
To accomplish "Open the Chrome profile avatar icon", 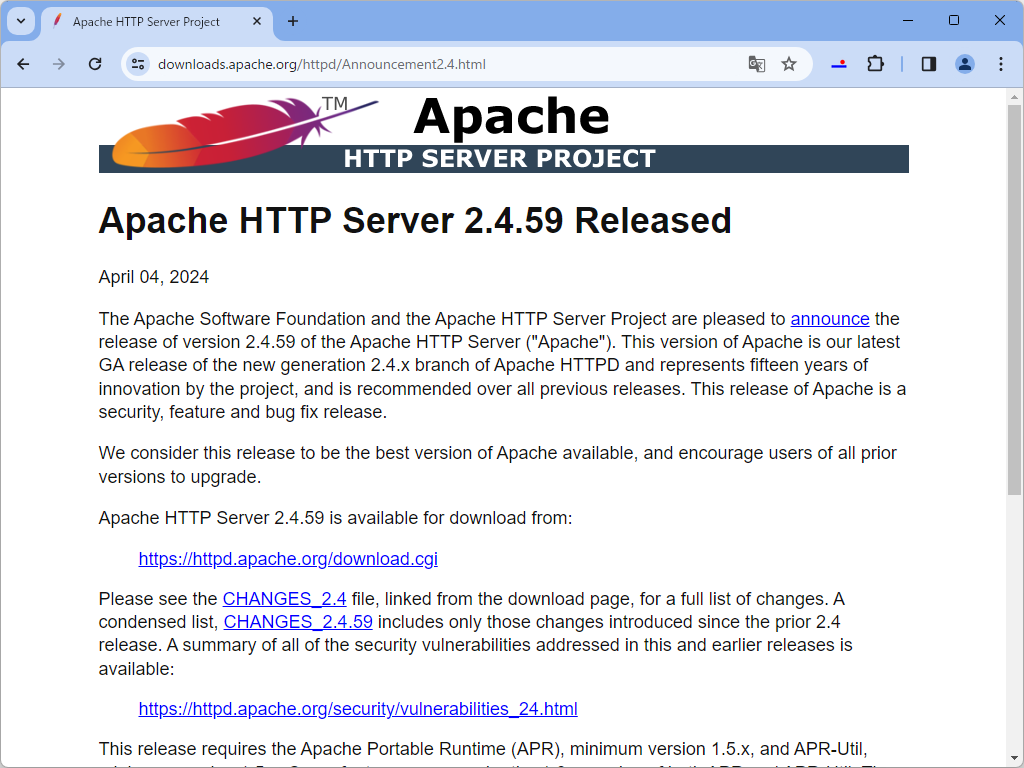I will click(x=964, y=63).
